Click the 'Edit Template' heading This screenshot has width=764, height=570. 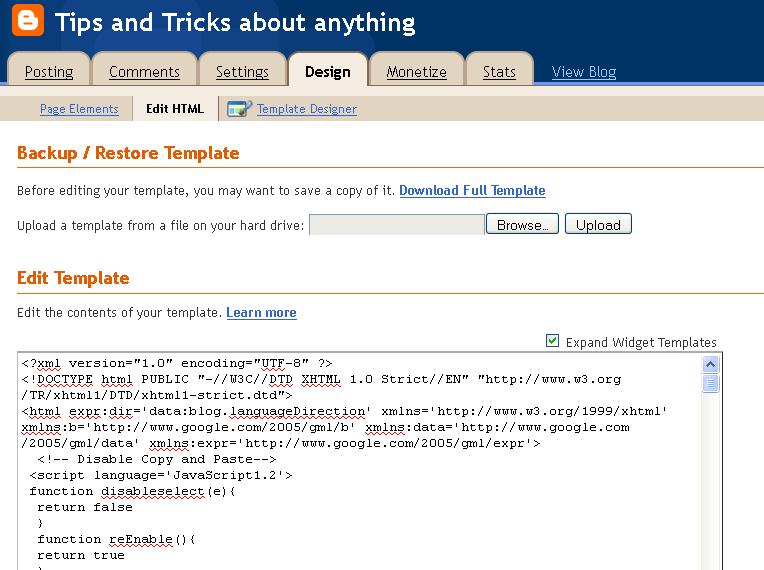tap(73, 278)
